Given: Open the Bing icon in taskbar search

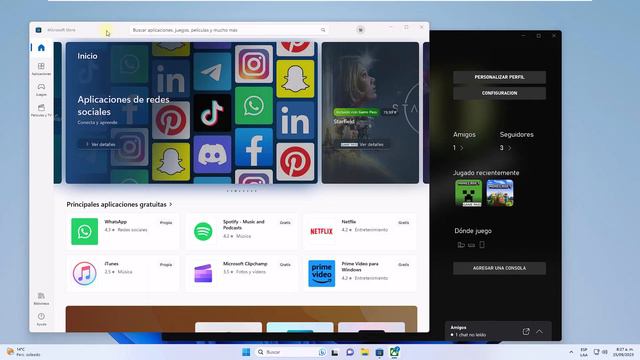Looking at the screenshot, I should pyautogui.click(x=322, y=352).
